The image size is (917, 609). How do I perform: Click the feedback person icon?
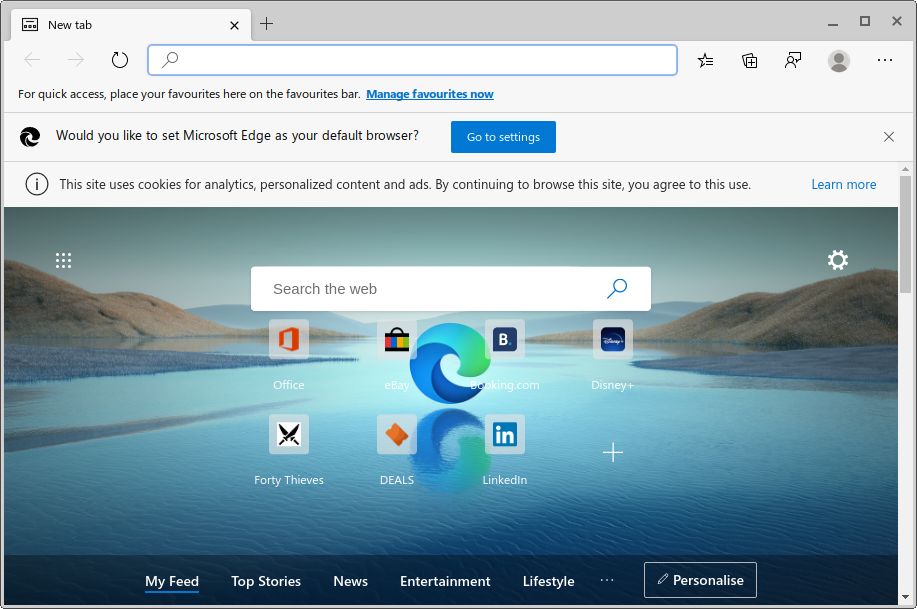pyautogui.click(x=793, y=60)
